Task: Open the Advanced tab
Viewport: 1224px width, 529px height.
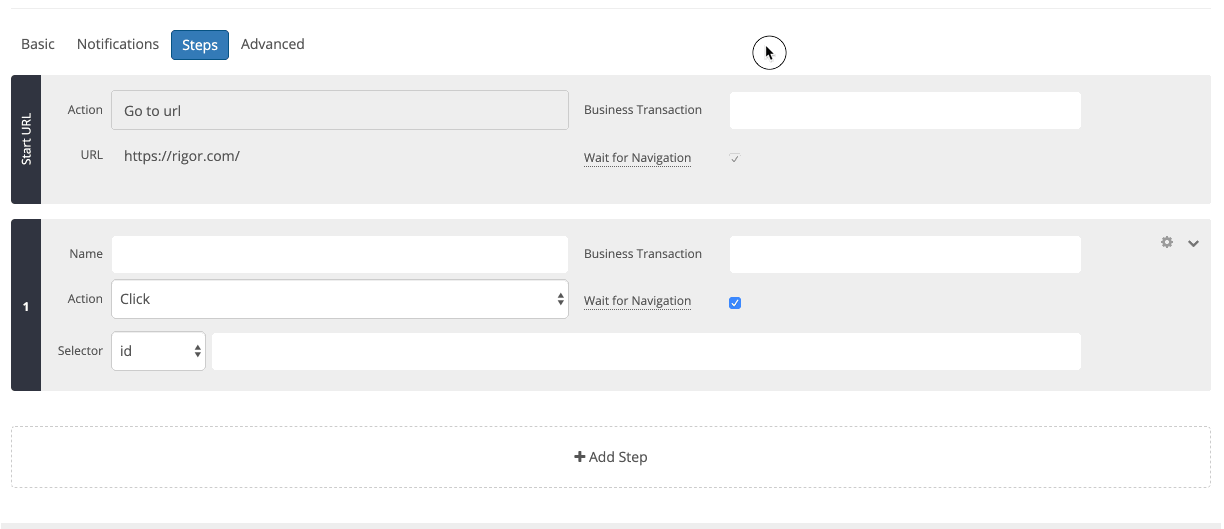Action: (273, 44)
